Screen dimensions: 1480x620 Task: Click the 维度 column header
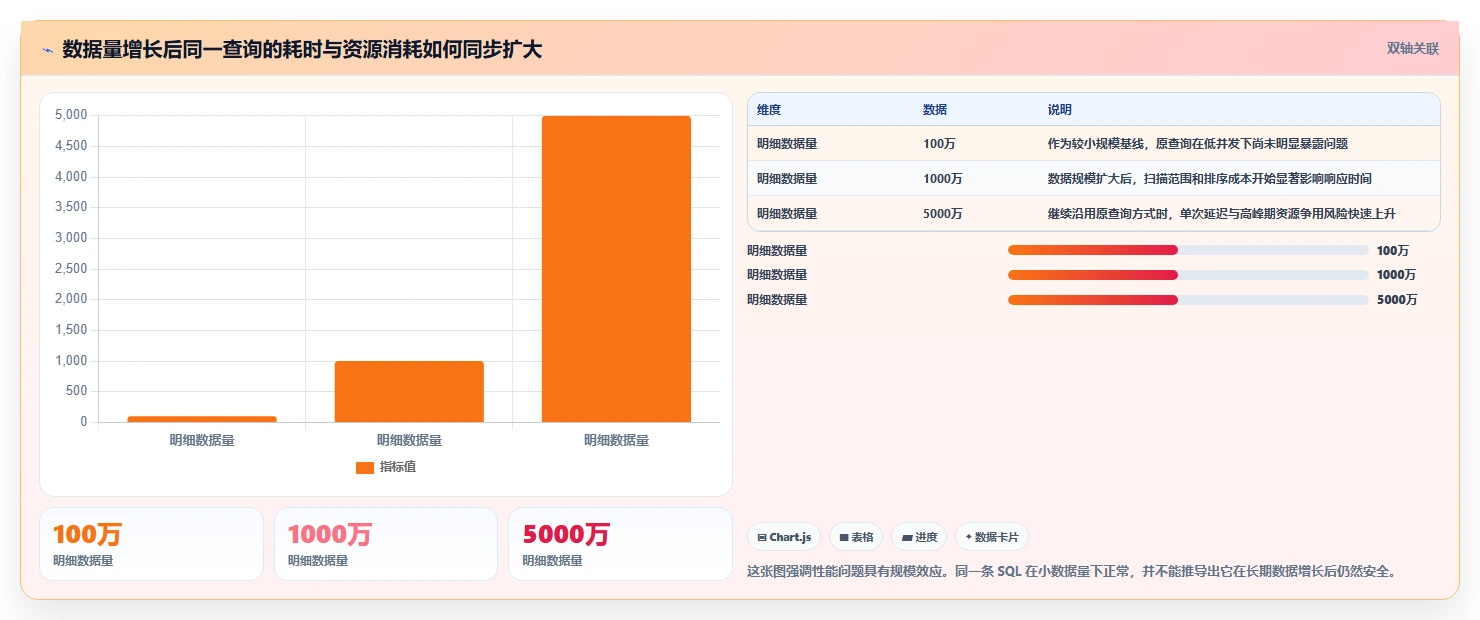tap(769, 109)
